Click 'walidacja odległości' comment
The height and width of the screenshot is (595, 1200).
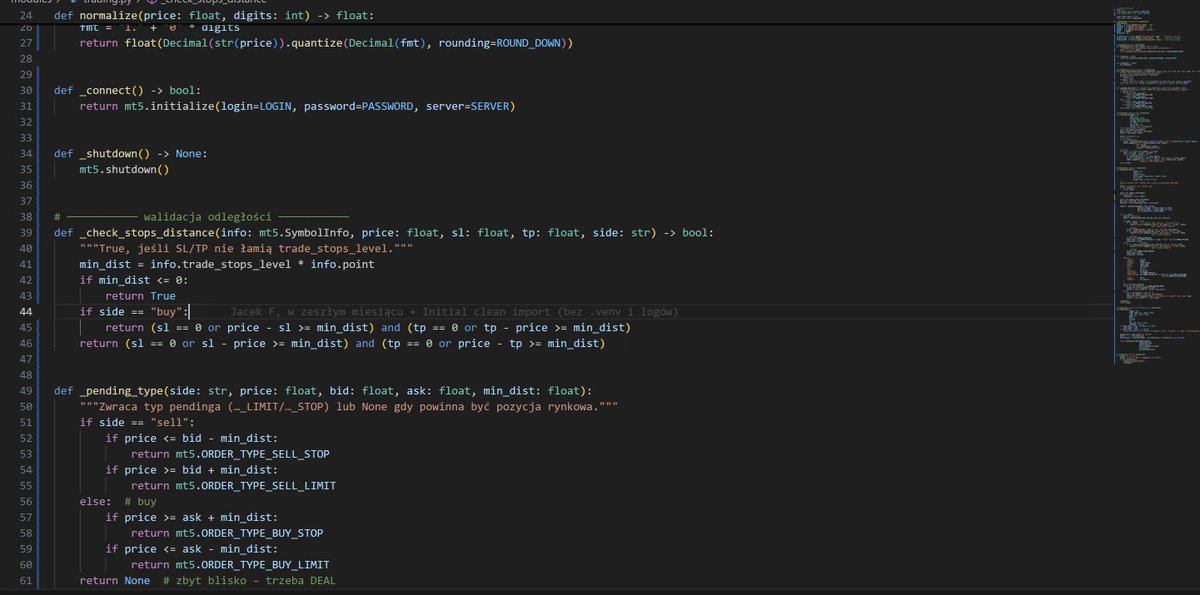point(207,216)
